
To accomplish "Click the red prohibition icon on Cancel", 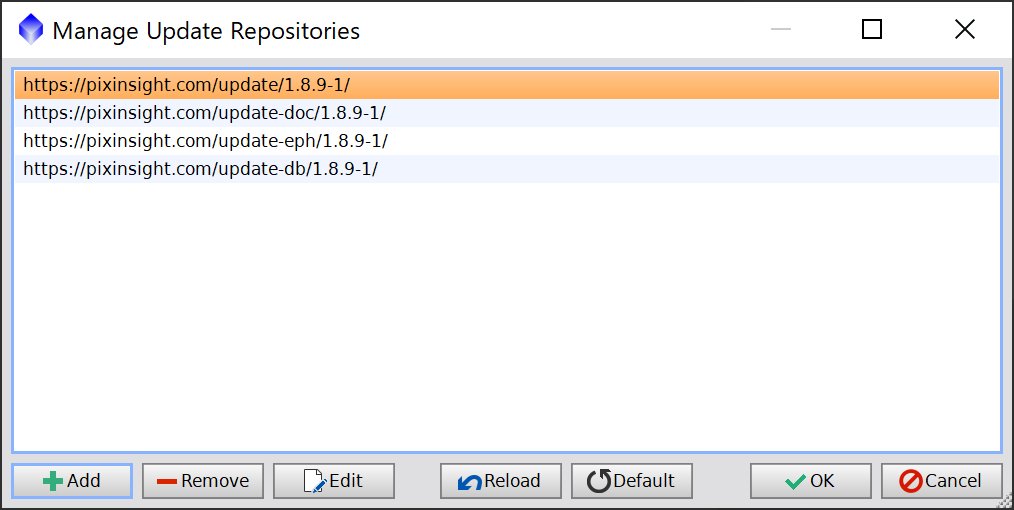I will [x=911, y=482].
